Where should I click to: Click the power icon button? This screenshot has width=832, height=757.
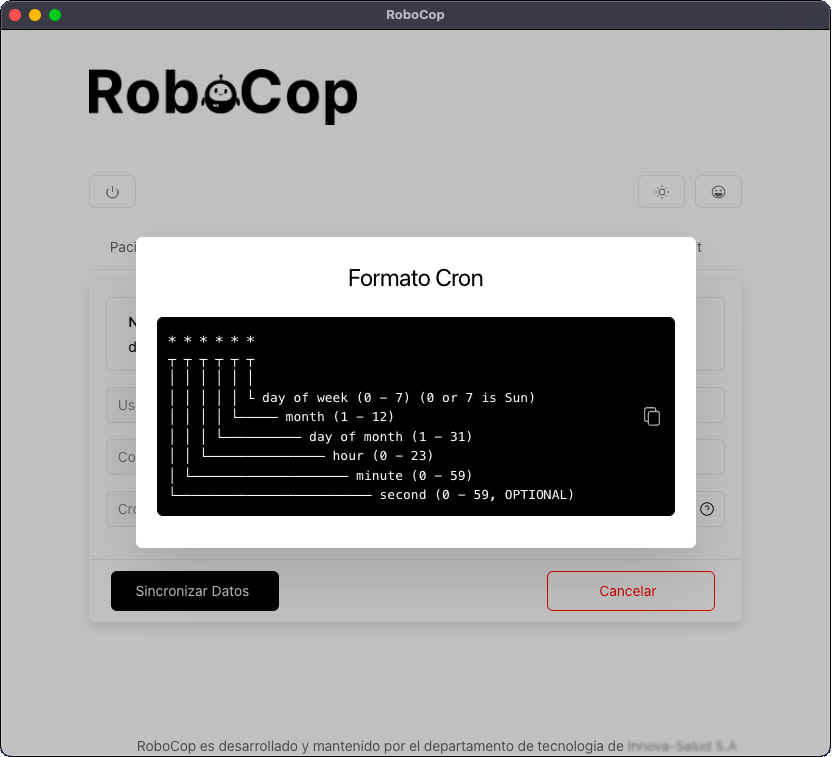112,192
